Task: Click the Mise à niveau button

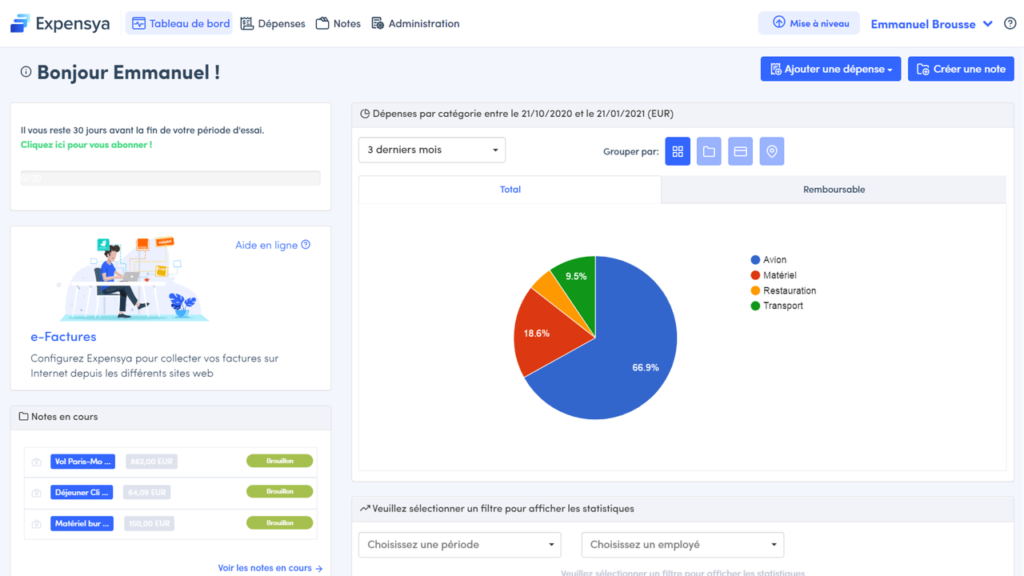Action: [x=809, y=23]
